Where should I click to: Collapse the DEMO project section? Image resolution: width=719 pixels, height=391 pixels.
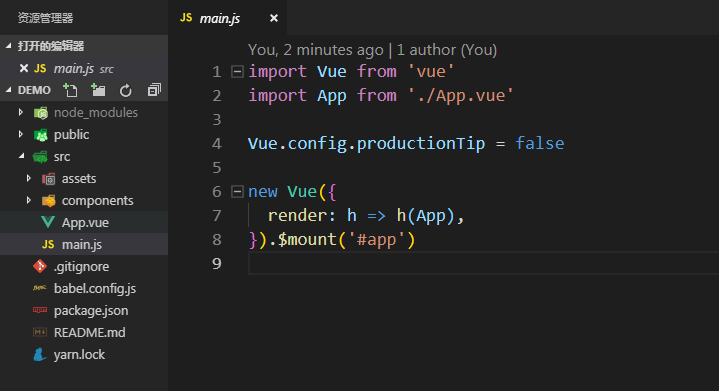coord(9,90)
